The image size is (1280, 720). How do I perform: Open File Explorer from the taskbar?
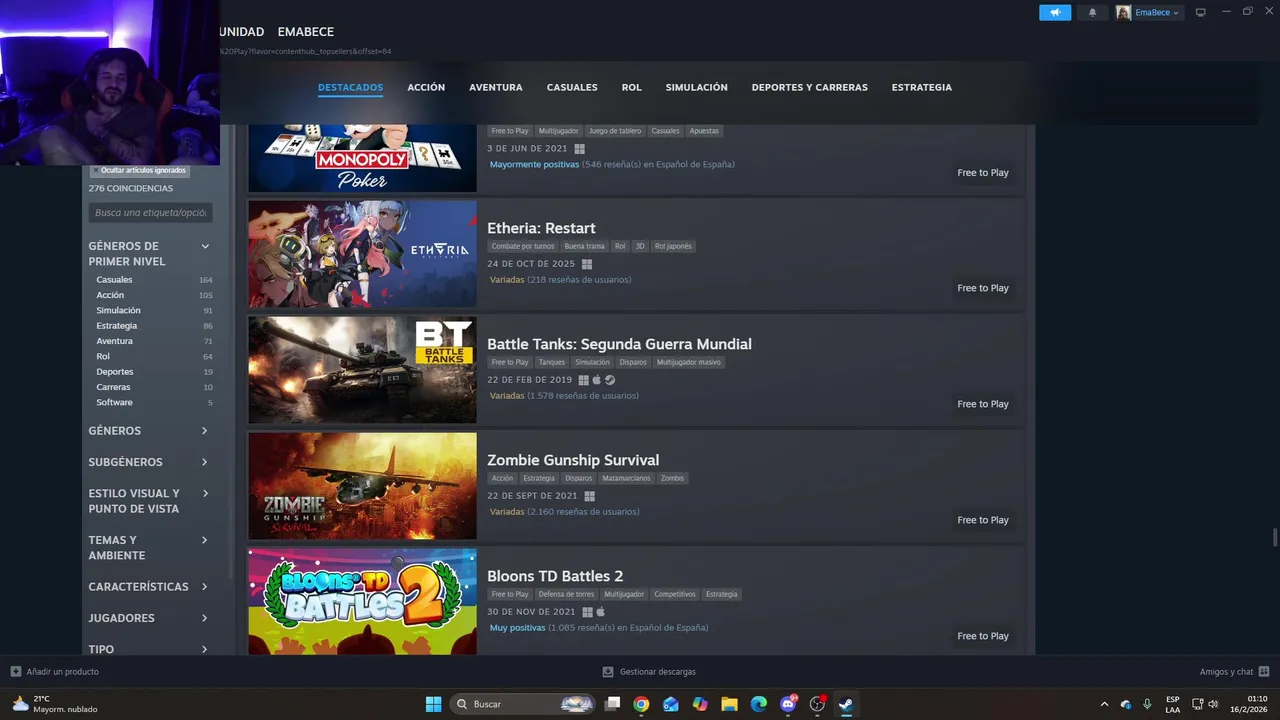coord(729,704)
